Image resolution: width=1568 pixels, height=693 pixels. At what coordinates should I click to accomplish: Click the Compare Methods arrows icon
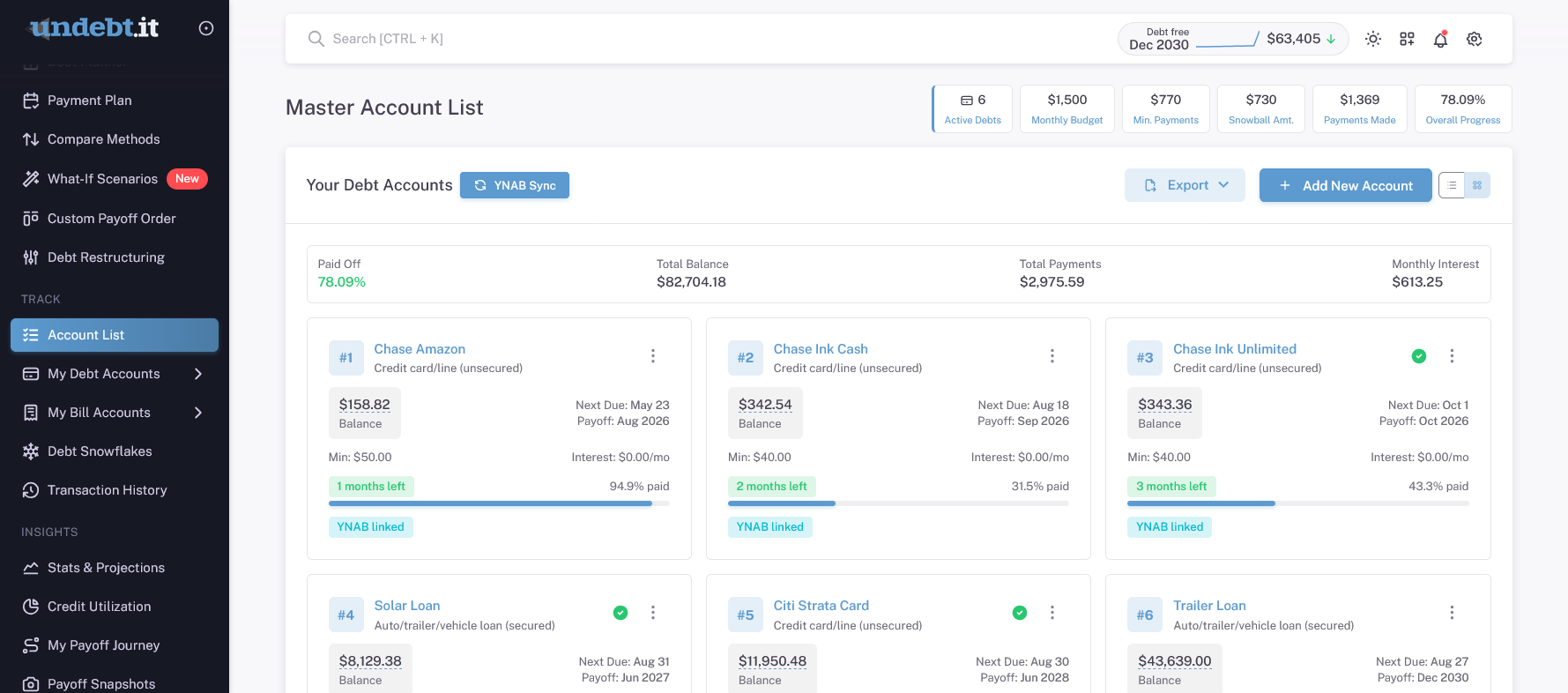coord(31,139)
